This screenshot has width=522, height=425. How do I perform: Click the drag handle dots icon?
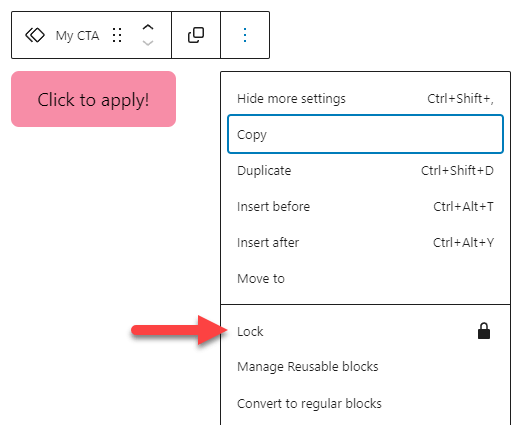117,35
